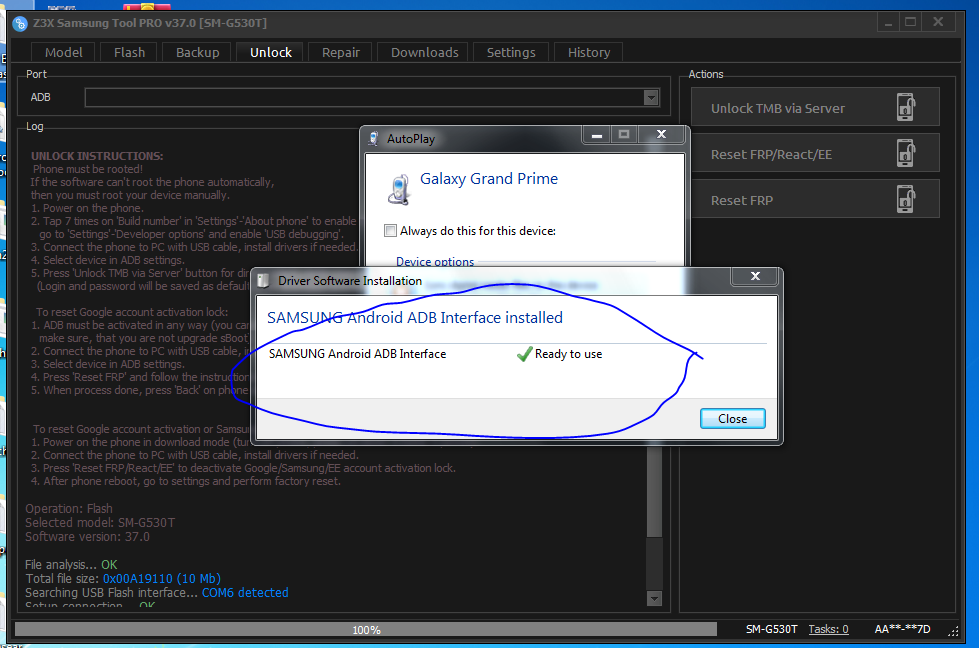Viewport: 979px width, 648px height.
Task: Minimize the AutoPlay window
Action: click(x=597, y=135)
